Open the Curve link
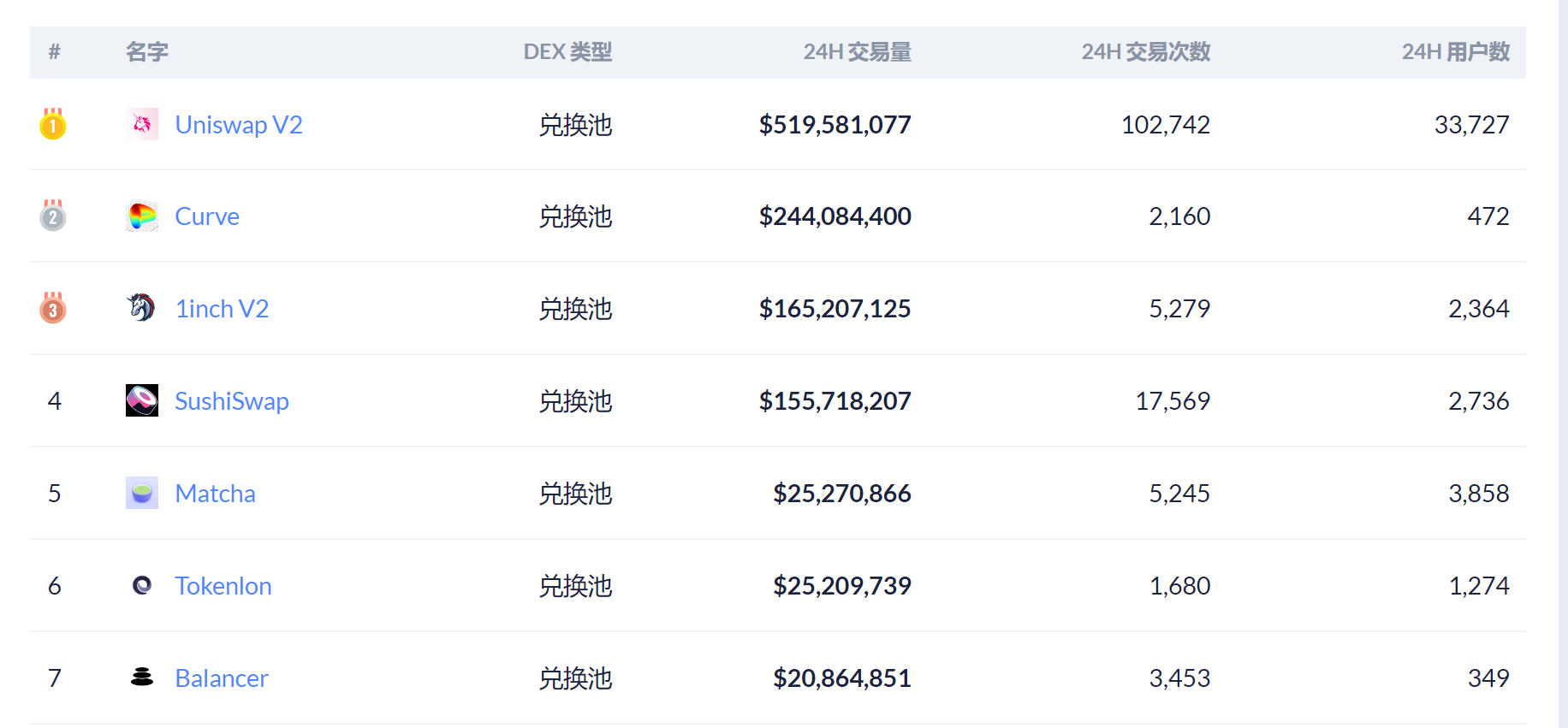 tap(207, 216)
